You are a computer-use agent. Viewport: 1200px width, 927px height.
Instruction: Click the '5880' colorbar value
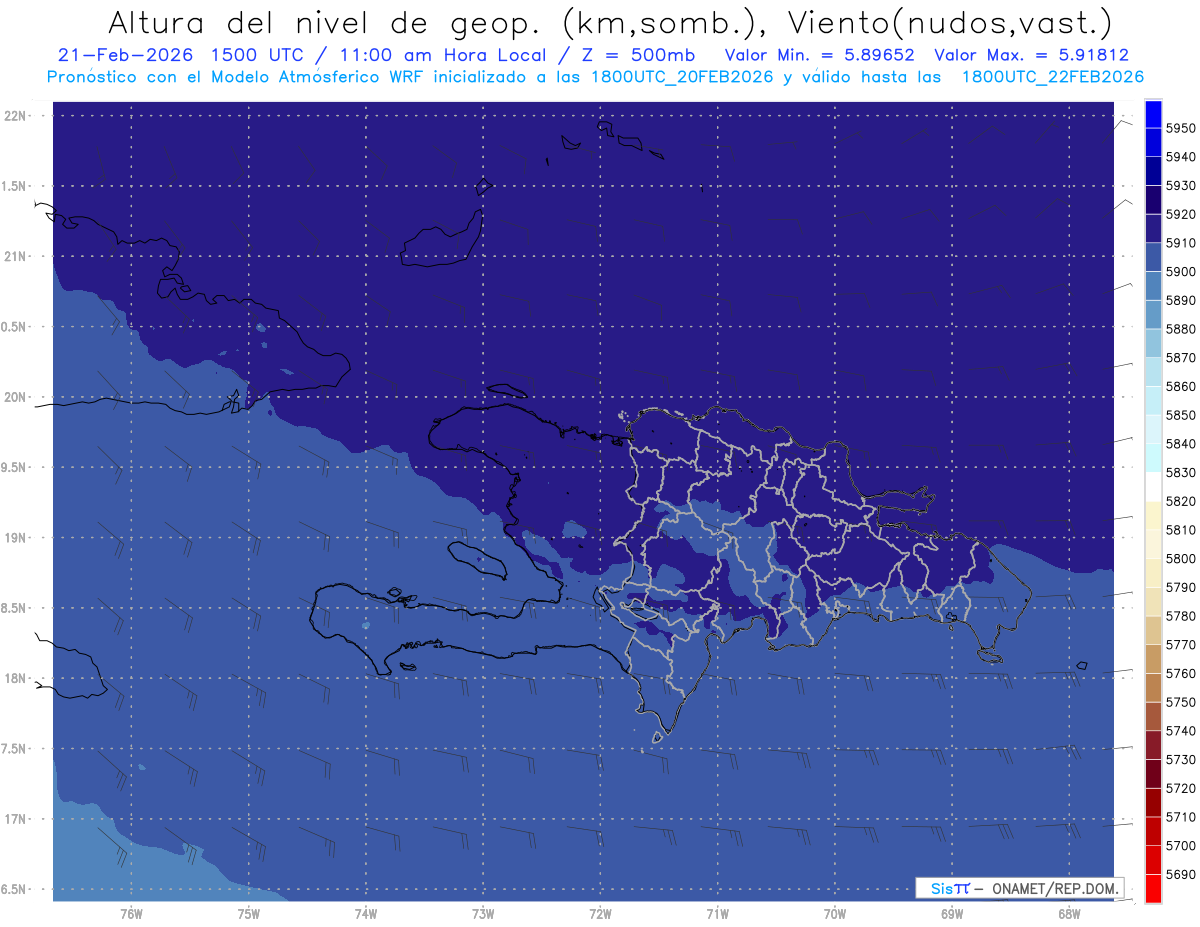[1180, 329]
